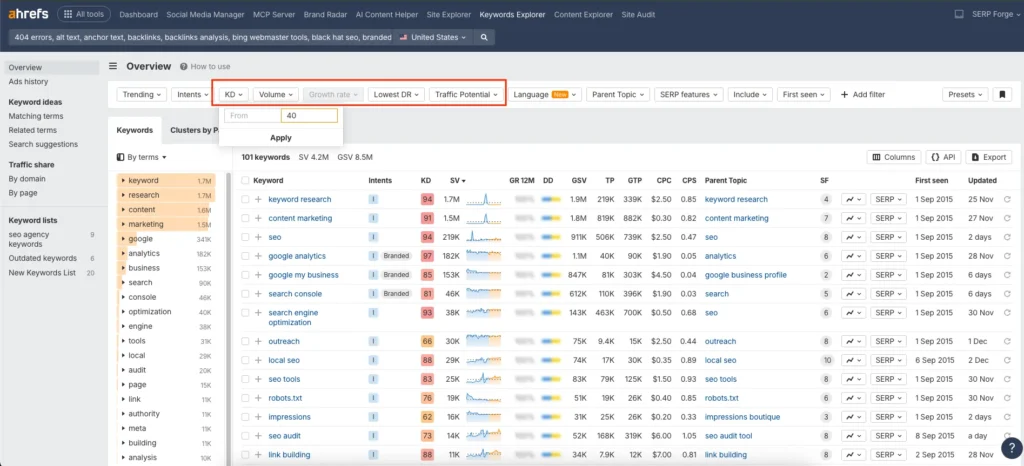Open the How to use help link

coord(205,67)
